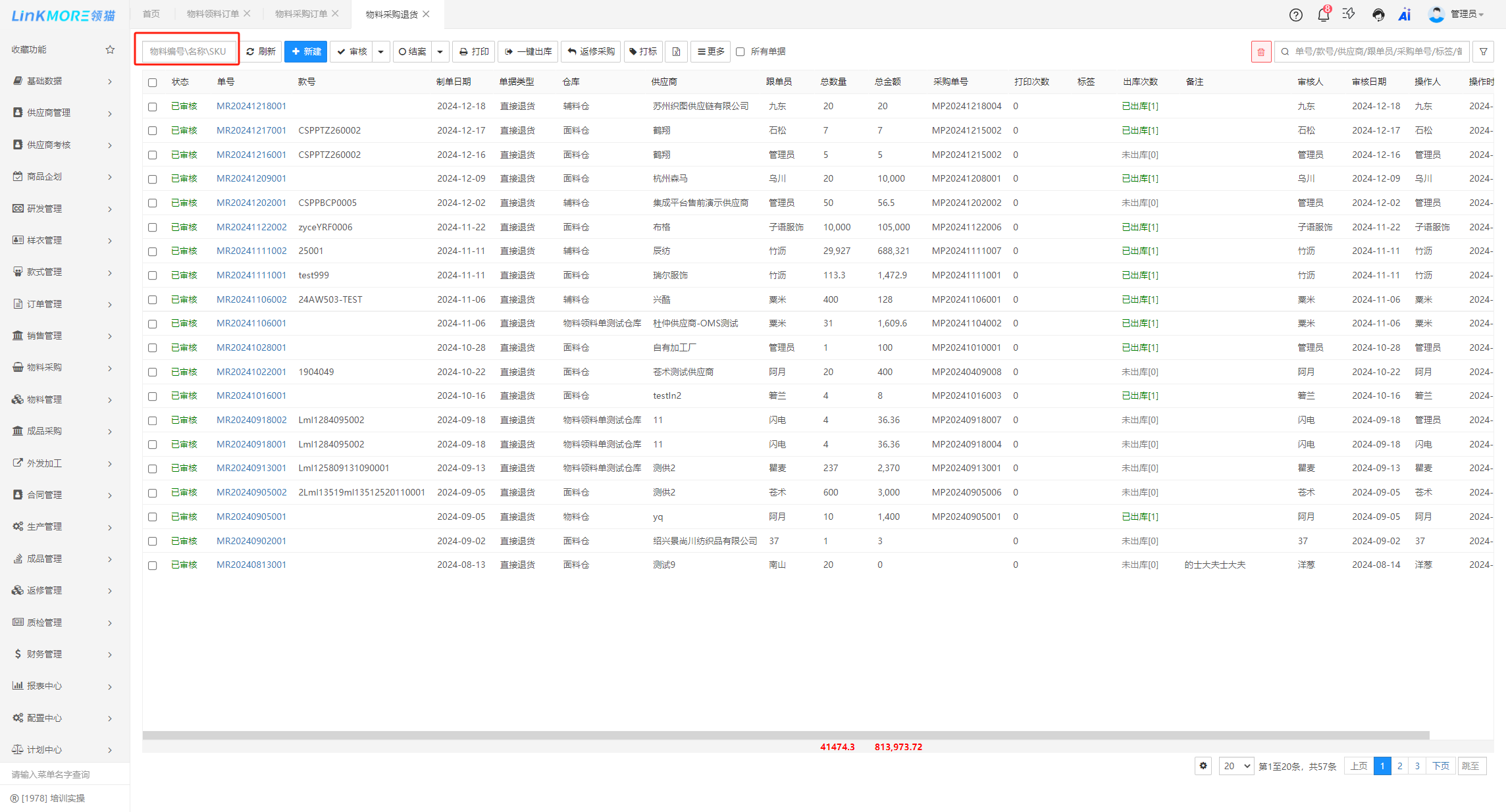The image size is (1506, 812).
Task: Switch to the 物料采购订单 tab
Action: 301,14
